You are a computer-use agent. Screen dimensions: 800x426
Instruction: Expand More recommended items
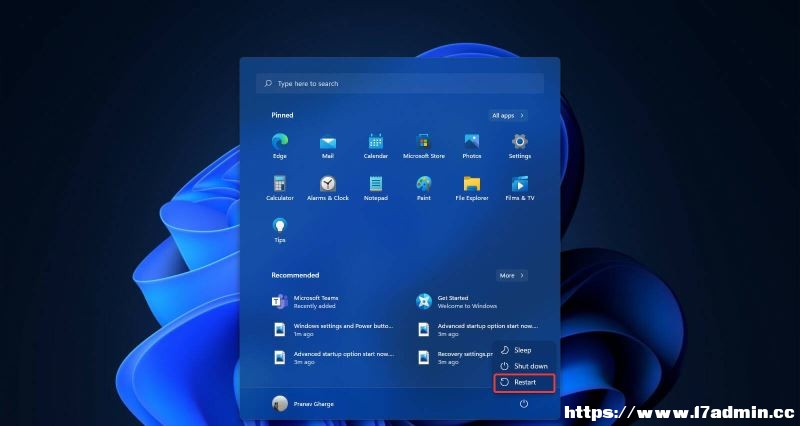click(512, 275)
